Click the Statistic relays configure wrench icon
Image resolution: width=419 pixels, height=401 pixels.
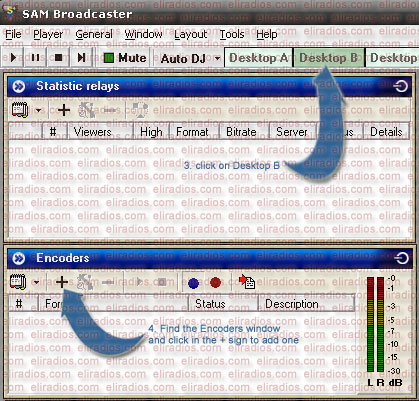(87, 110)
